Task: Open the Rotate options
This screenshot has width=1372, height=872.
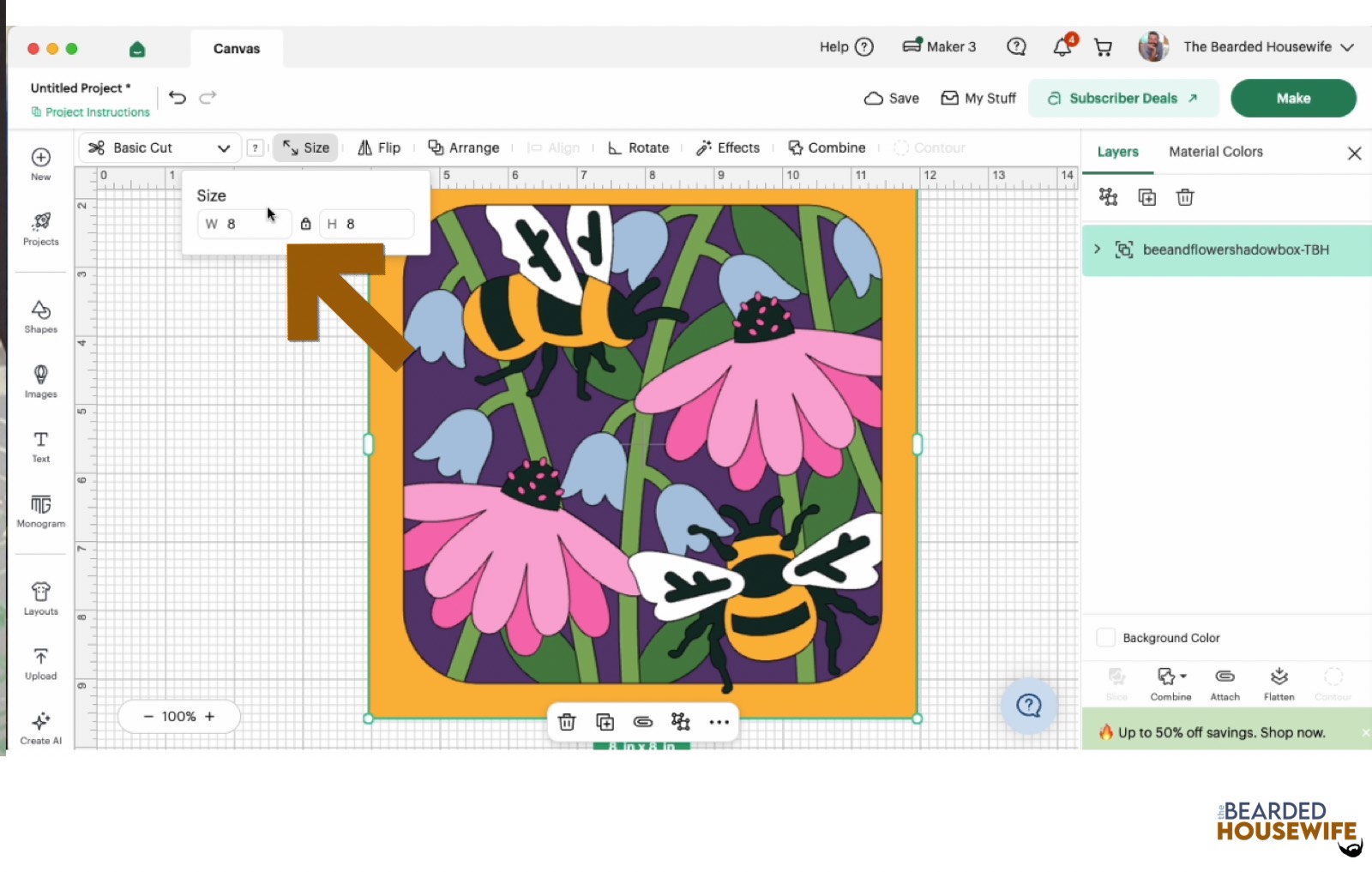Action: pos(638,147)
